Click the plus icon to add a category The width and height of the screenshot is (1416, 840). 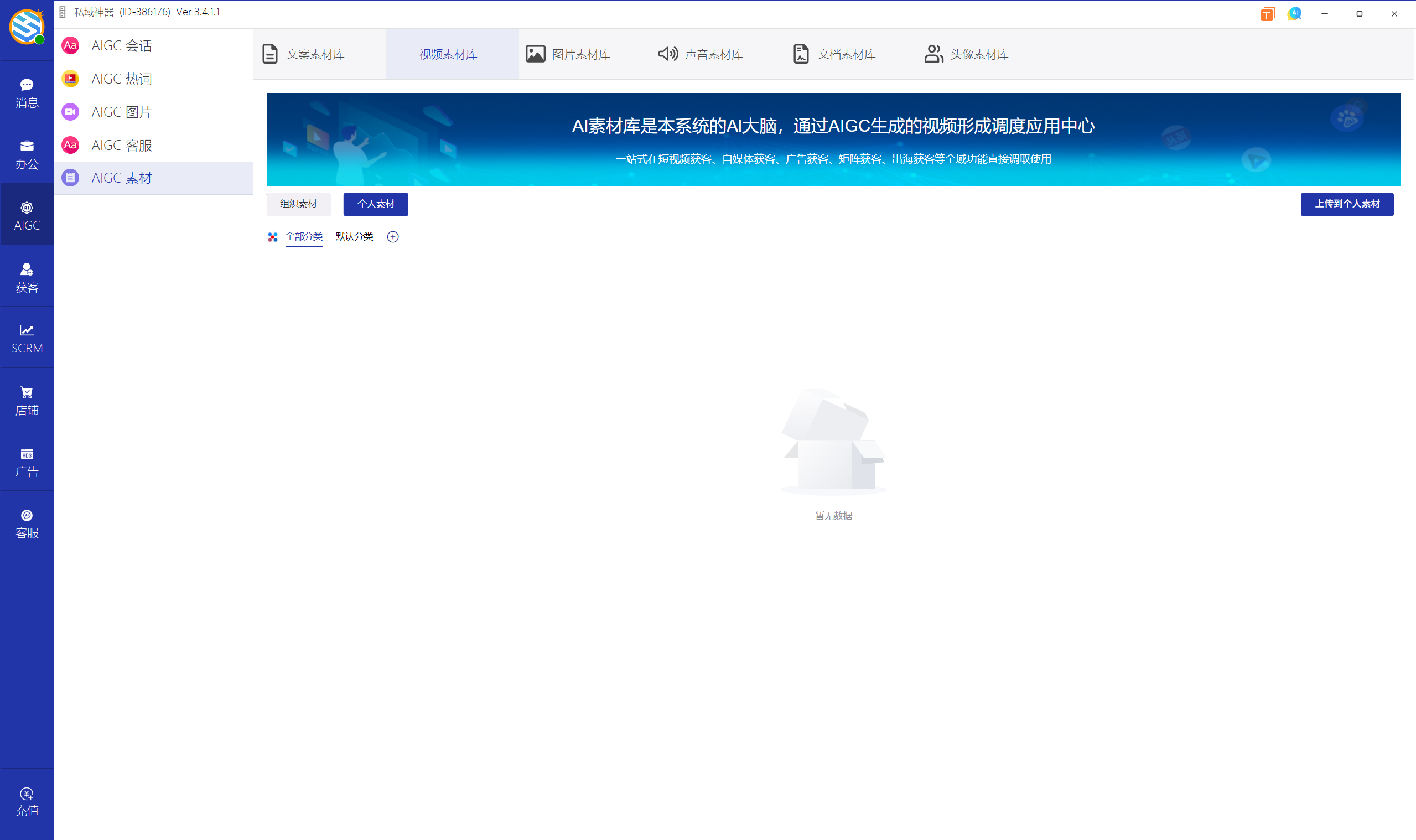click(x=393, y=237)
